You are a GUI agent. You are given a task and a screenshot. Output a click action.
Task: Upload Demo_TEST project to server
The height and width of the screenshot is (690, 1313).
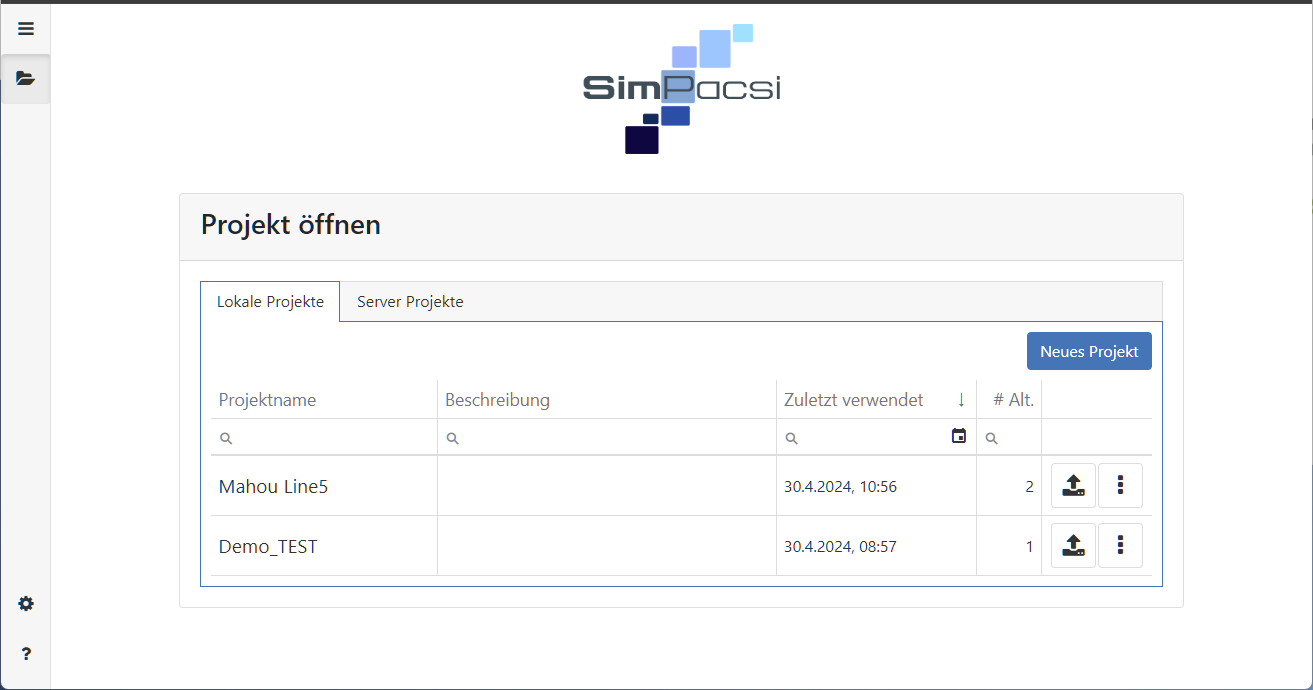(x=1073, y=546)
